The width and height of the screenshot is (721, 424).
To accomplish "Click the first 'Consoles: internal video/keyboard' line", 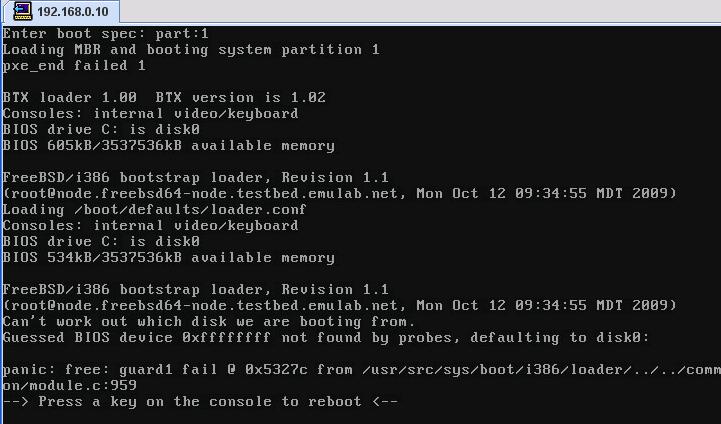I will point(150,114).
